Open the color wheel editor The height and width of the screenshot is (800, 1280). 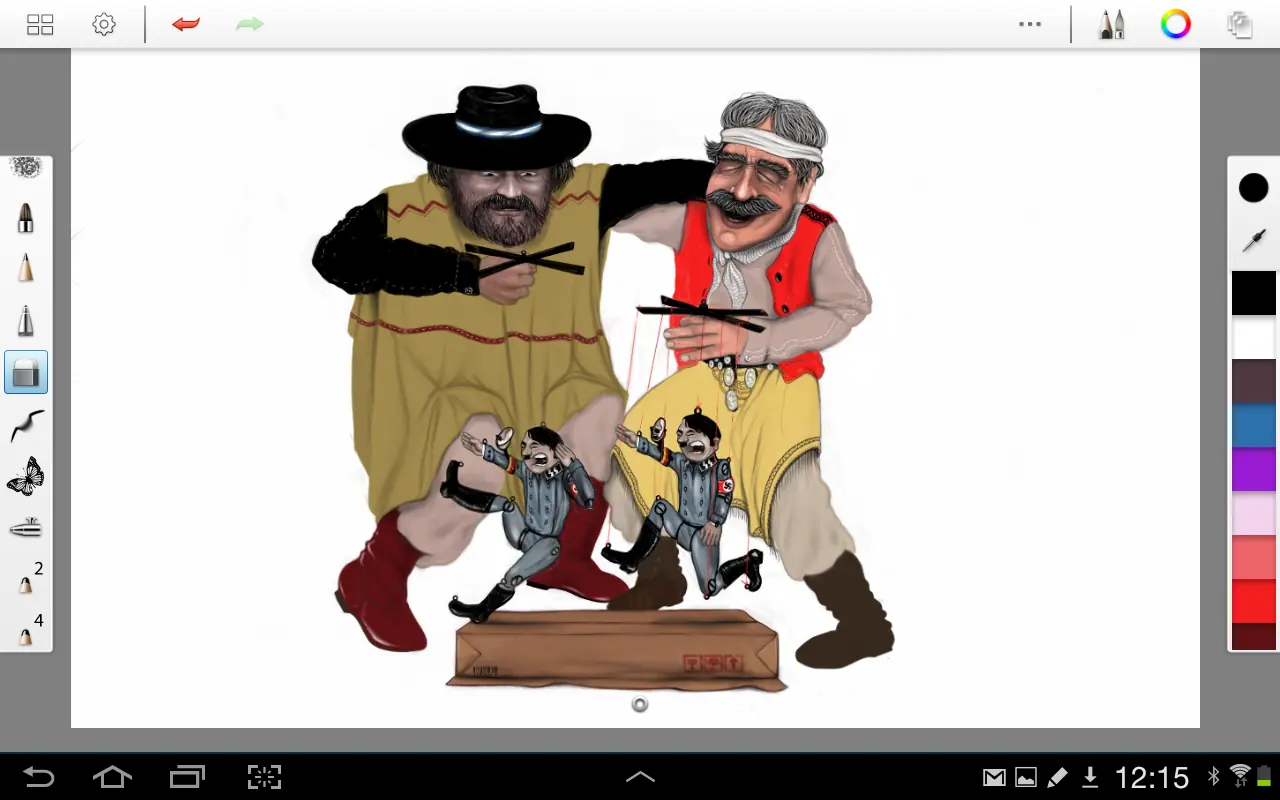point(1175,24)
